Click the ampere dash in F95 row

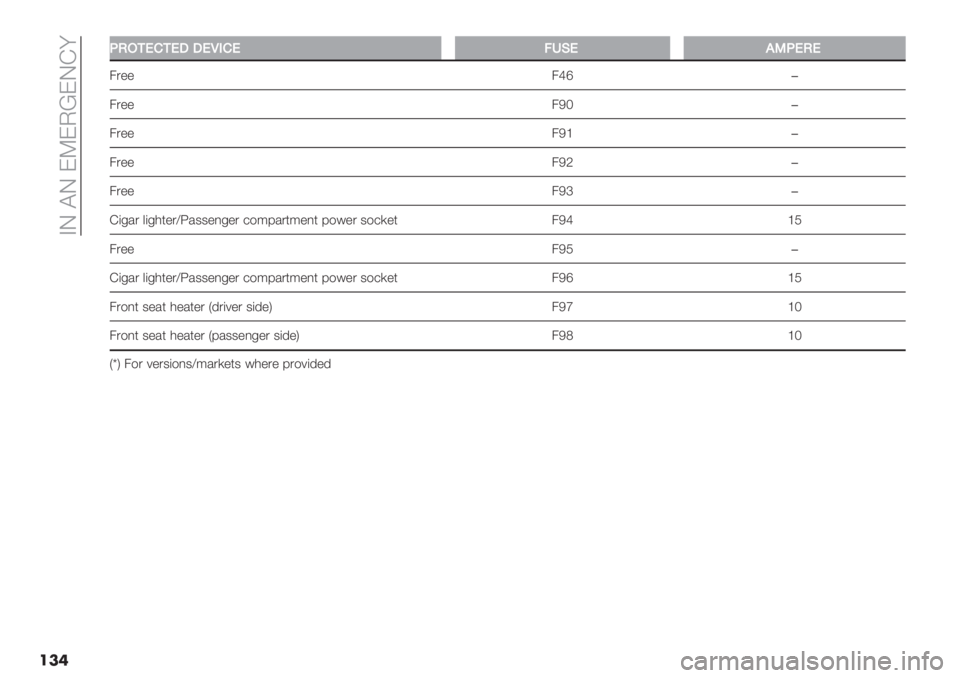tap(794, 250)
